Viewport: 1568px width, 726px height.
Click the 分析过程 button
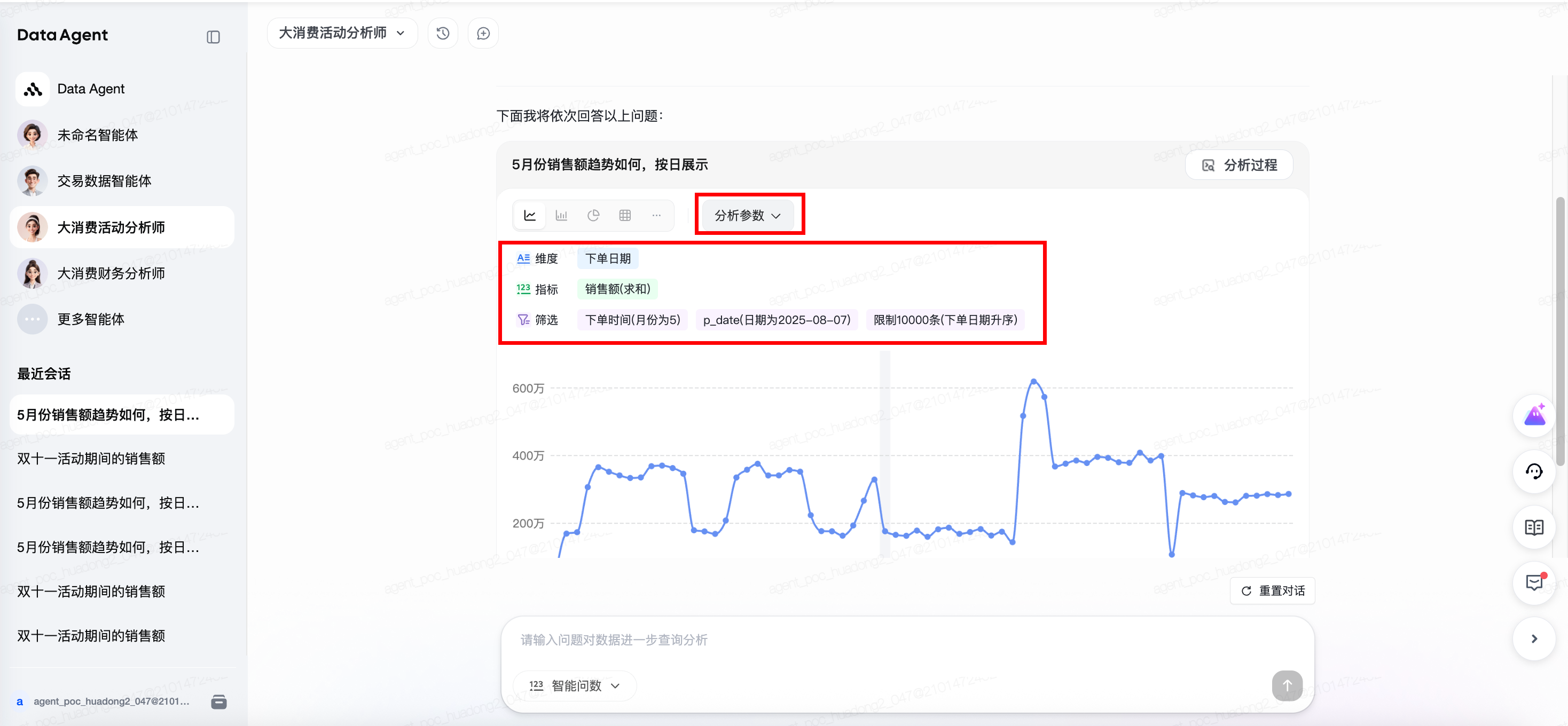click(1240, 165)
